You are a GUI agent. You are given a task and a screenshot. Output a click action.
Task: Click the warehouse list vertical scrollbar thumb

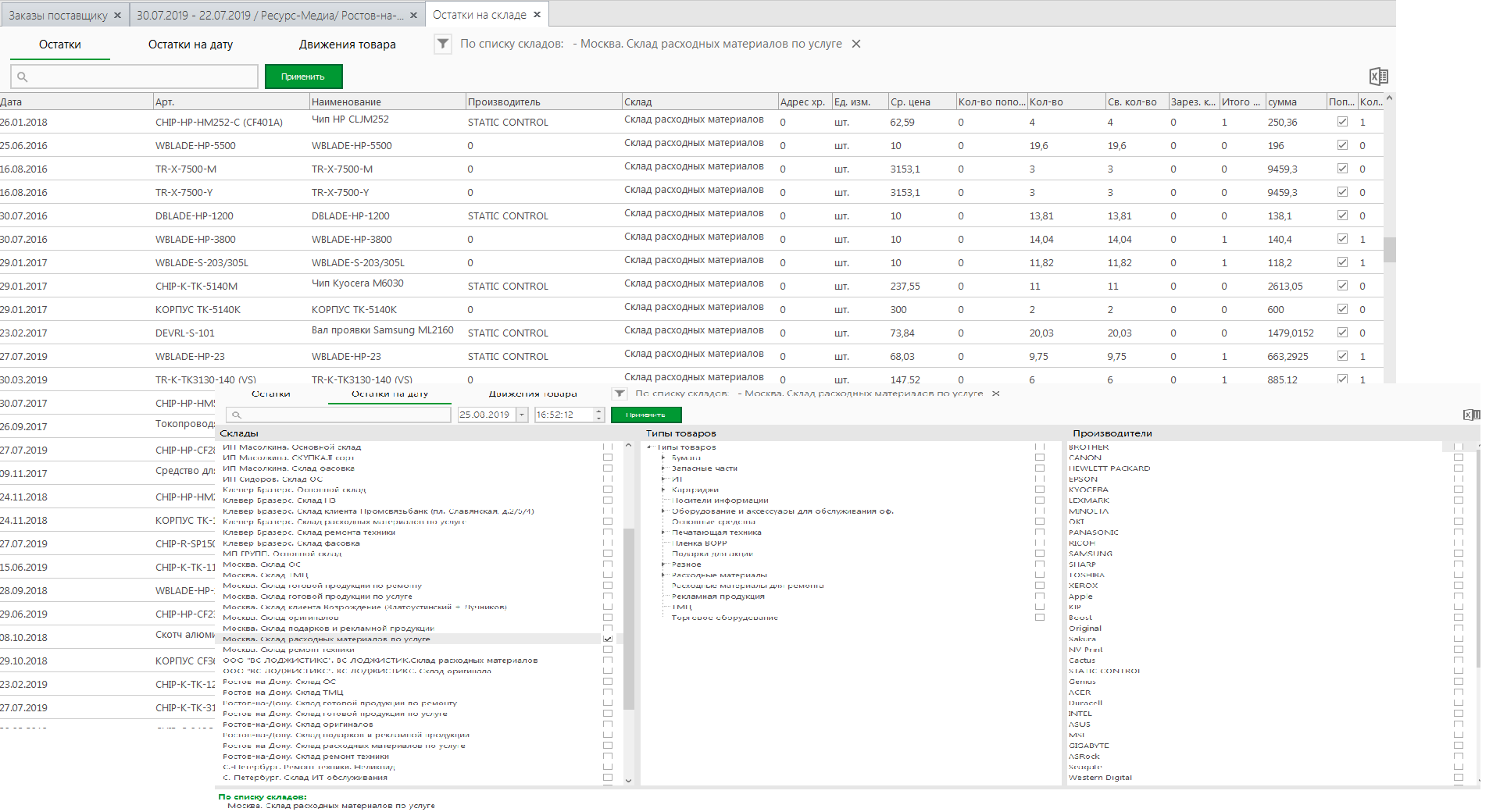629,617
